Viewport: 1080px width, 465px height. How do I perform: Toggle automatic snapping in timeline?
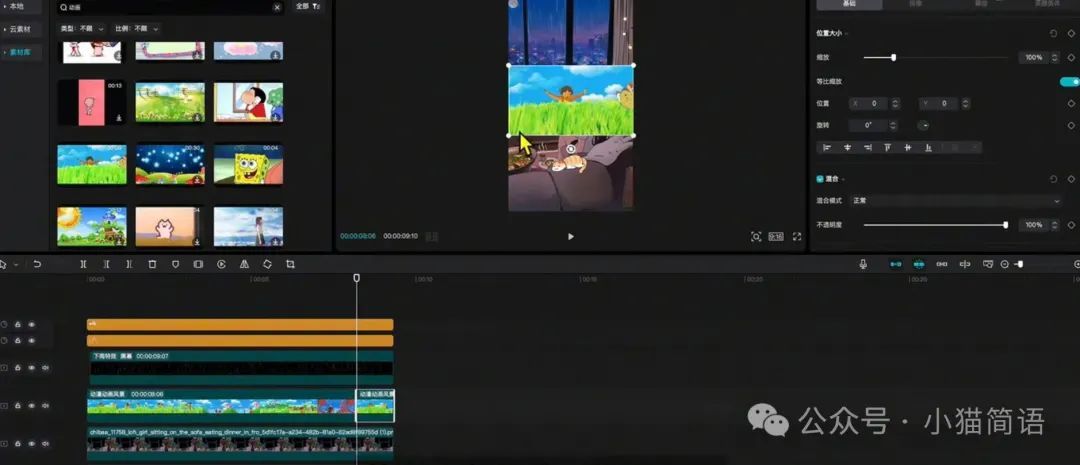[x=919, y=264]
